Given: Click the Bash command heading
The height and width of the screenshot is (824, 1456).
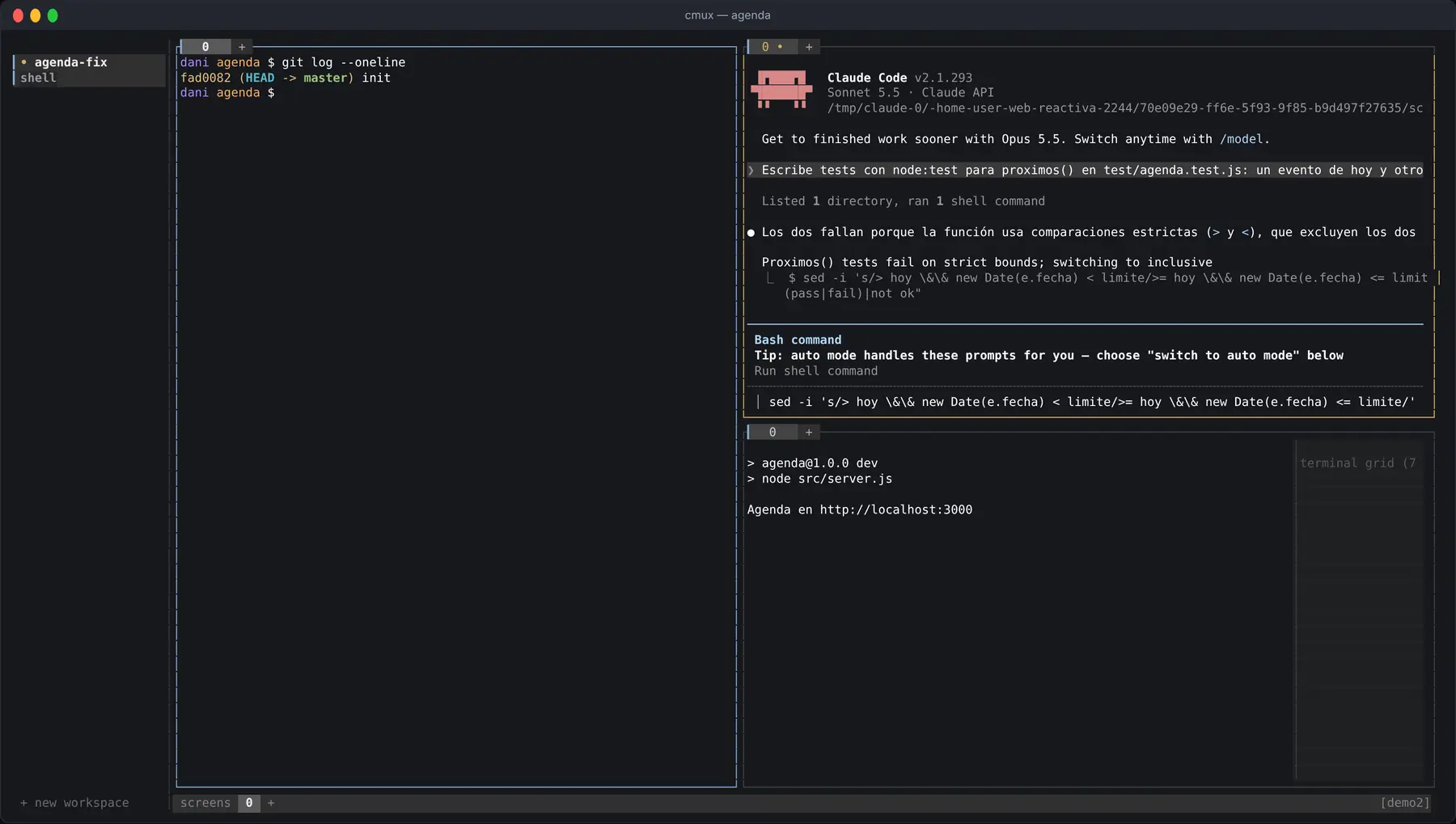Looking at the screenshot, I should coord(798,340).
